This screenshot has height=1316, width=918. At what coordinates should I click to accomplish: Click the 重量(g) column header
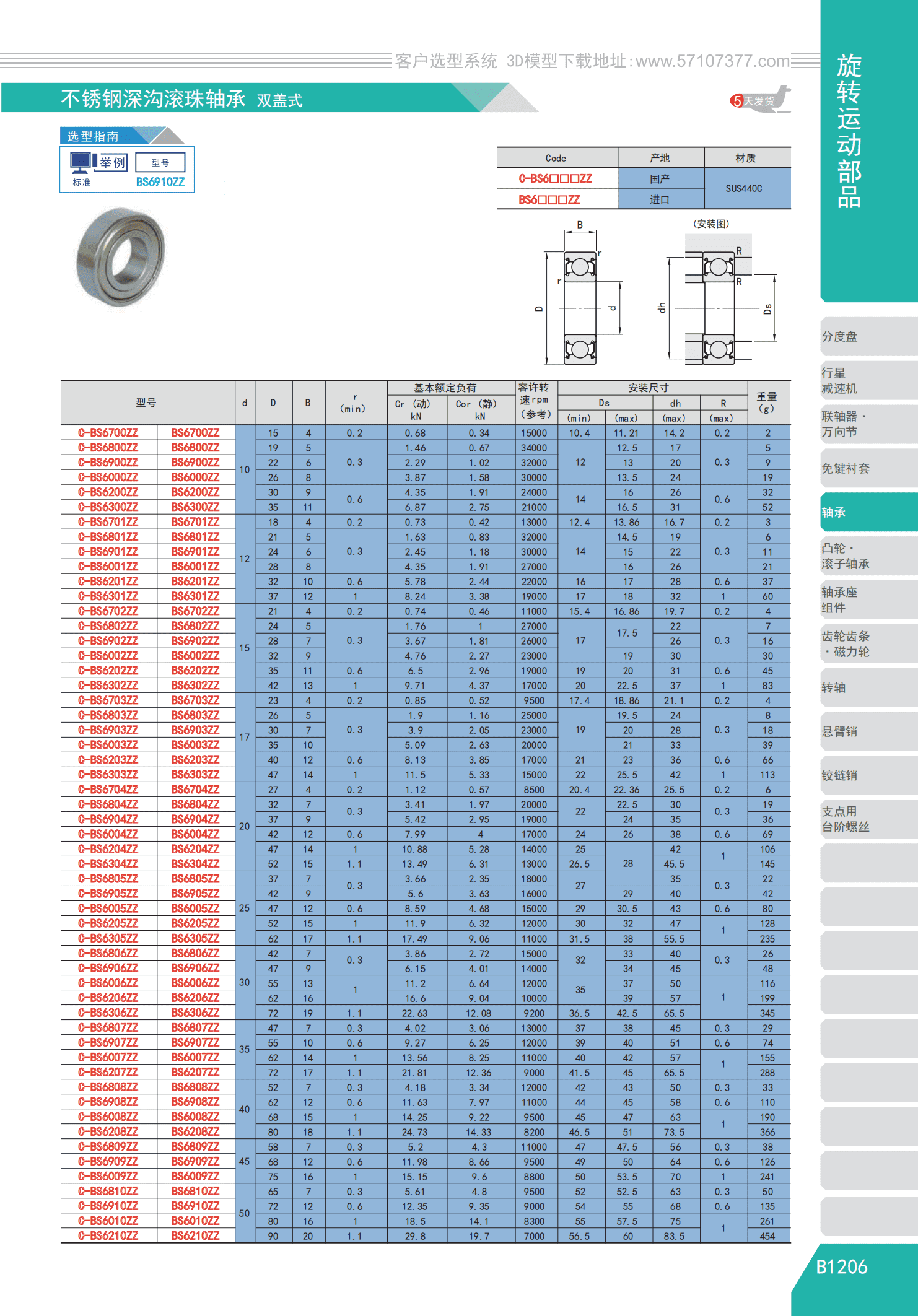coord(769,403)
